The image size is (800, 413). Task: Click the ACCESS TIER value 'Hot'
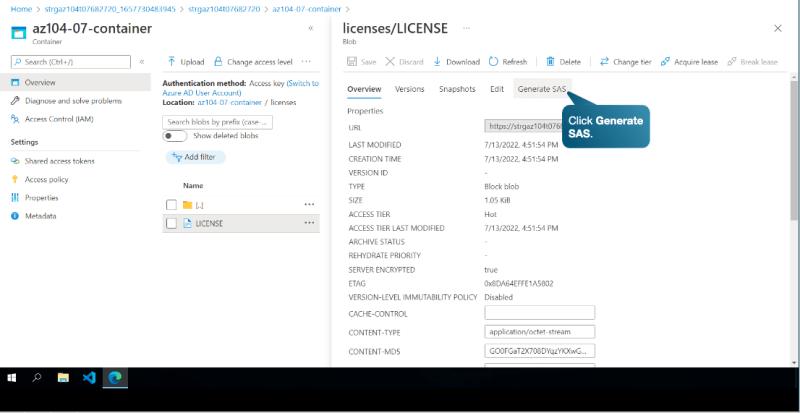pos(490,214)
